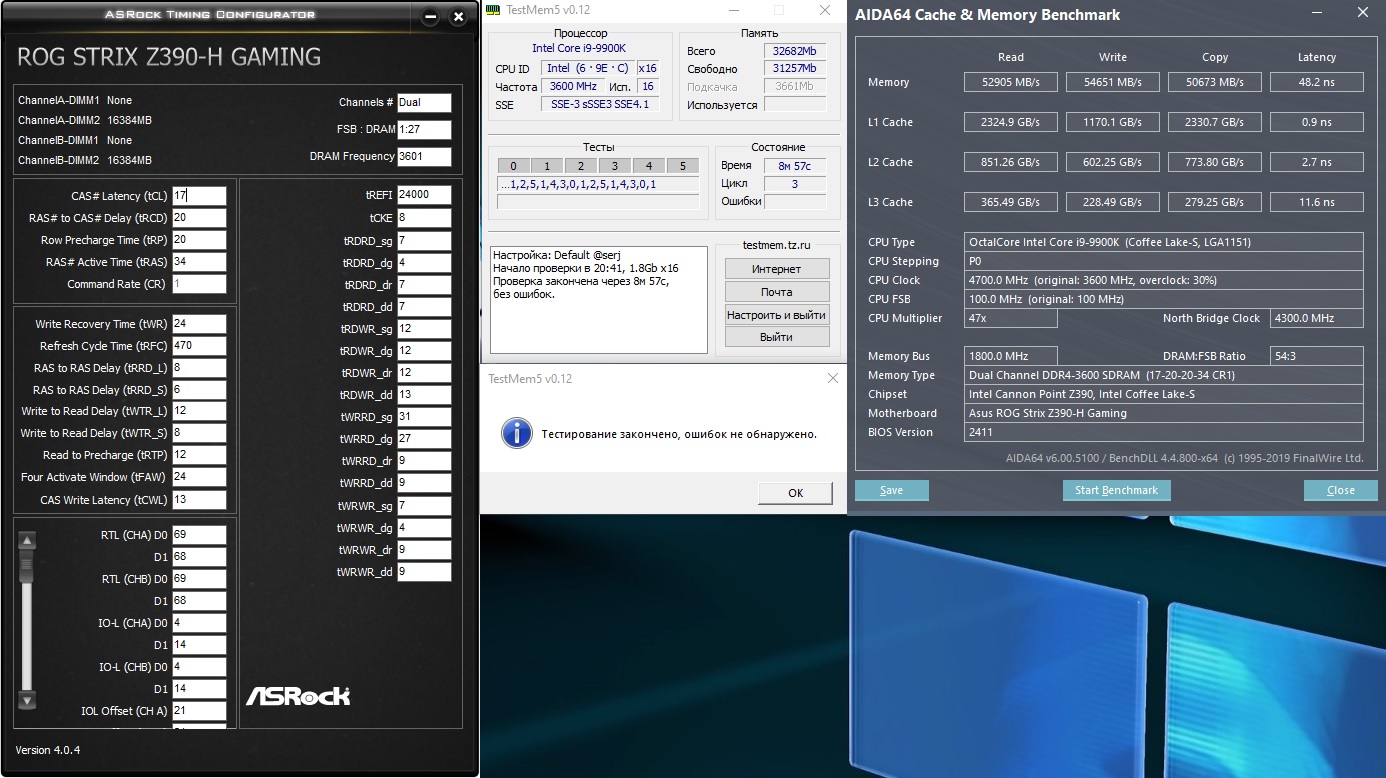Click the TestMem5 title bar app icon
1386x778 pixels.
pos(492,10)
